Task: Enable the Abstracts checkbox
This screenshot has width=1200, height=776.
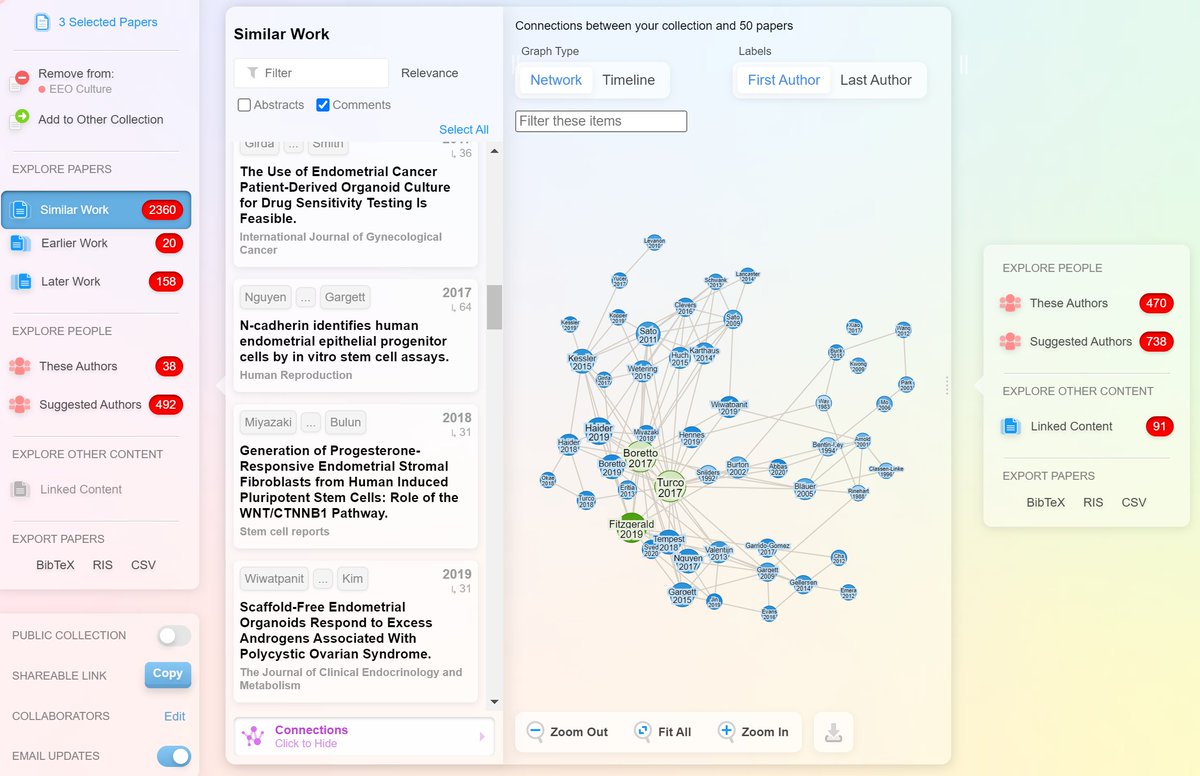Action: pyautogui.click(x=244, y=105)
